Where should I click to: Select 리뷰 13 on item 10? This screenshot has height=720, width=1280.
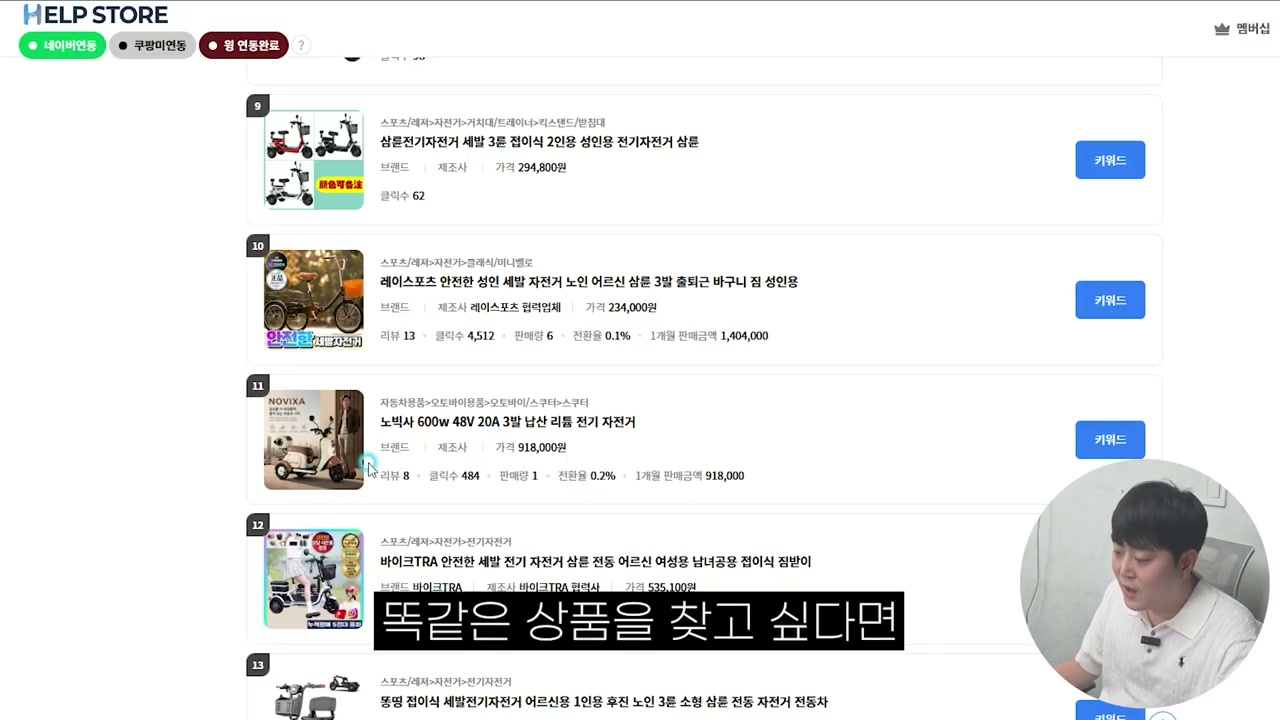click(x=397, y=336)
